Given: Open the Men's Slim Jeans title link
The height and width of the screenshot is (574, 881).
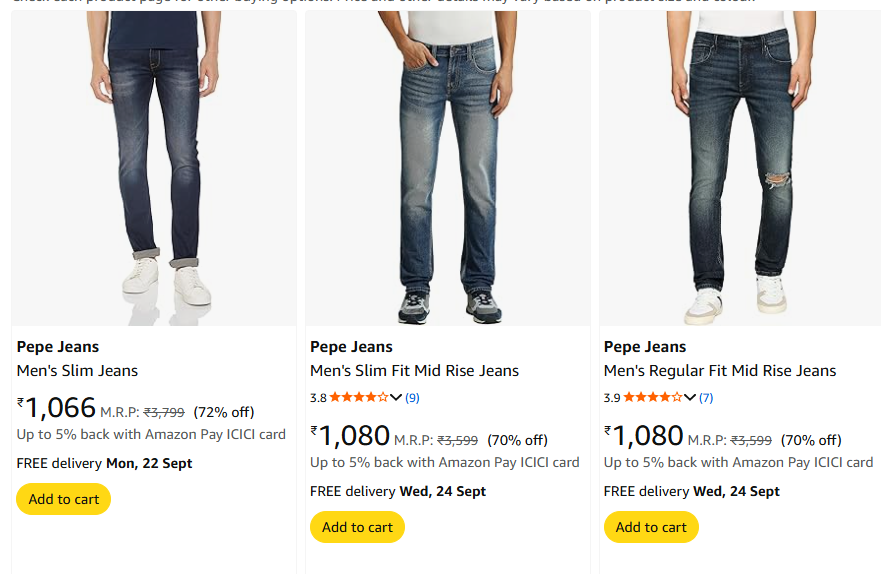Looking at the screenshot, I should (x=77, y=370).
